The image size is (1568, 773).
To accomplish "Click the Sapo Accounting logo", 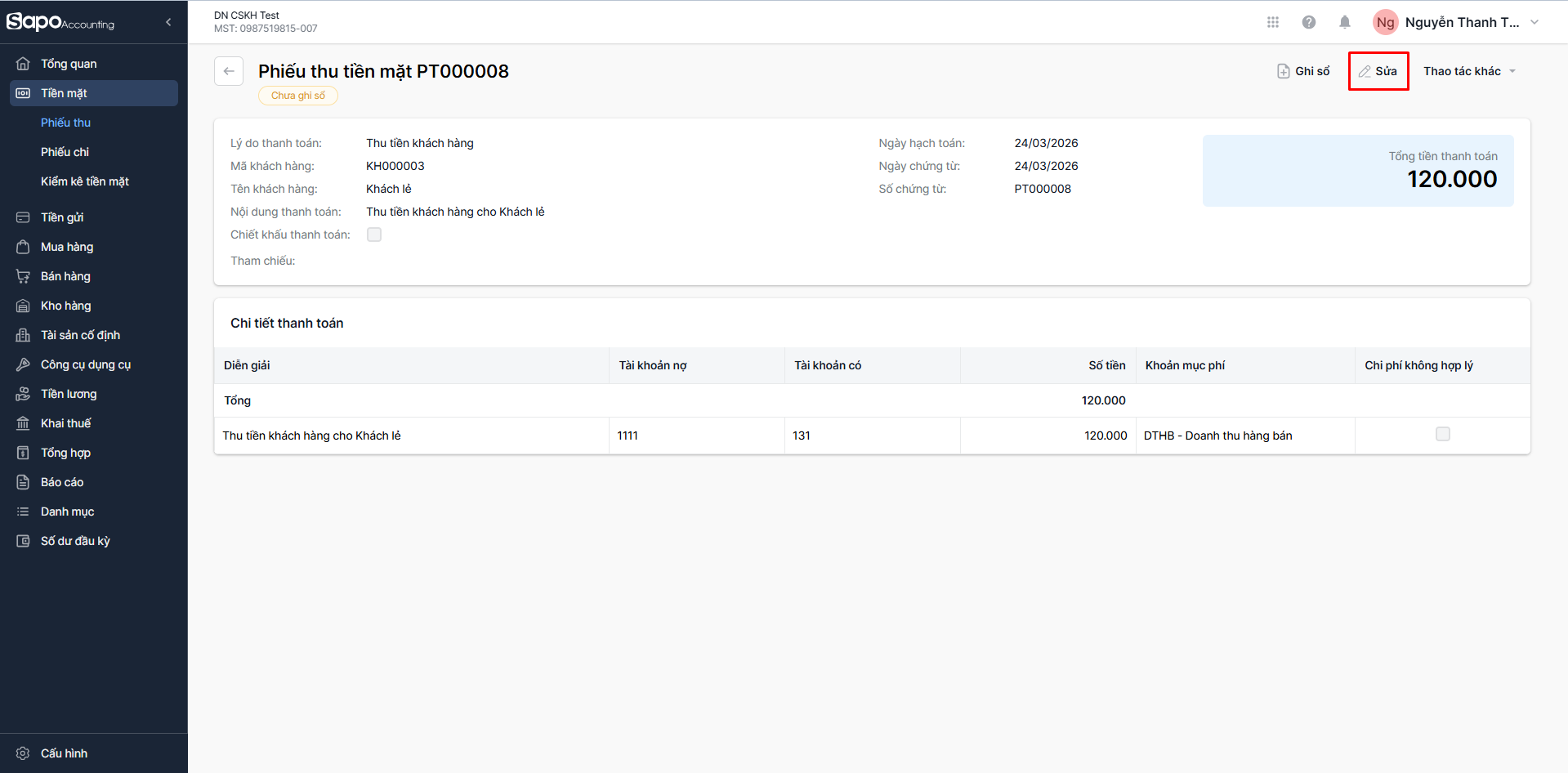I will (60, 22).
